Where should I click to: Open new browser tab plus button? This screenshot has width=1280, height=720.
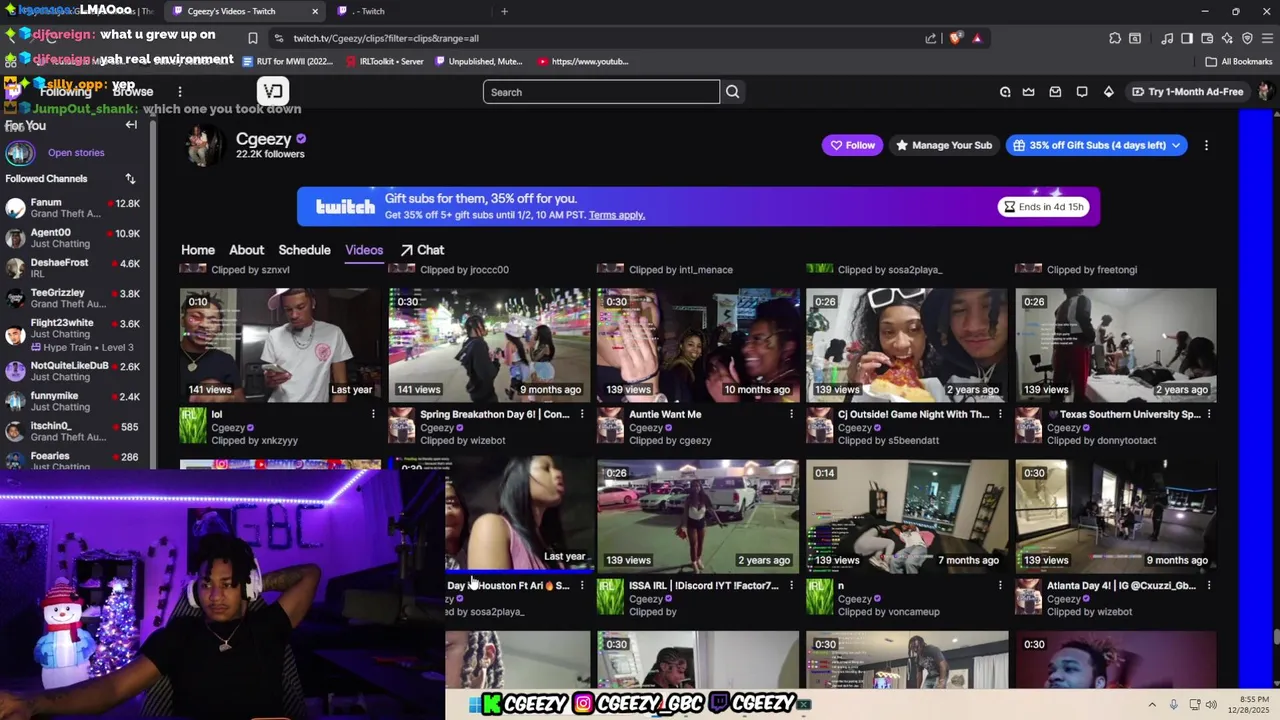coord(504,11)
